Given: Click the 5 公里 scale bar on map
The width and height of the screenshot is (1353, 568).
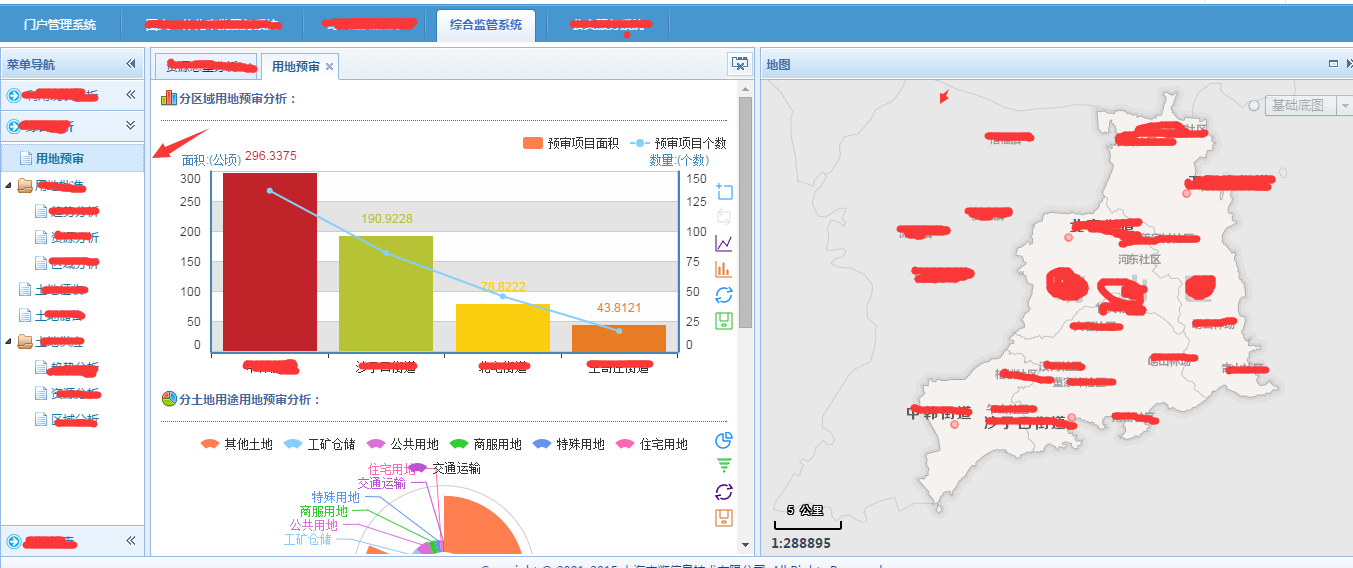Looking at the screenshot, I should point(807,516).
